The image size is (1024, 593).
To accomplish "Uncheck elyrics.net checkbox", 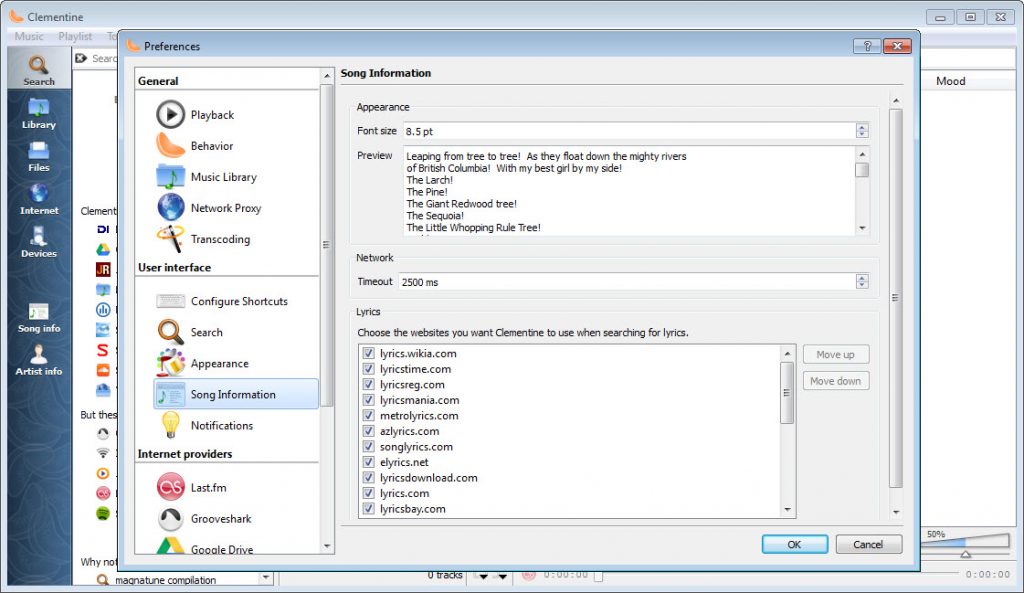I will click(368, 462).
